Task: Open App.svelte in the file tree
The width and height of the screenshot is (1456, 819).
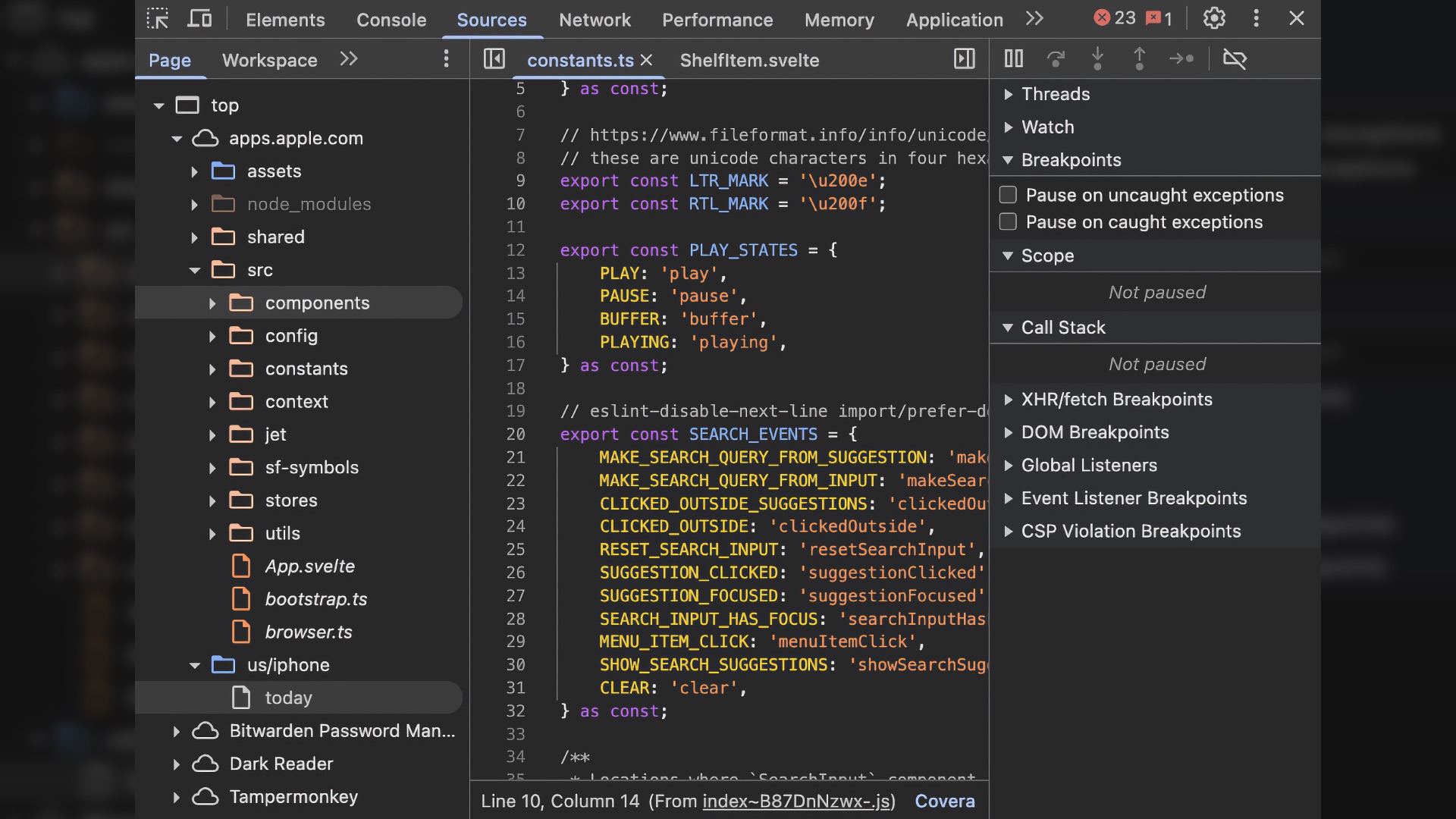Action: pyautogui.click(x=309, y=566)
